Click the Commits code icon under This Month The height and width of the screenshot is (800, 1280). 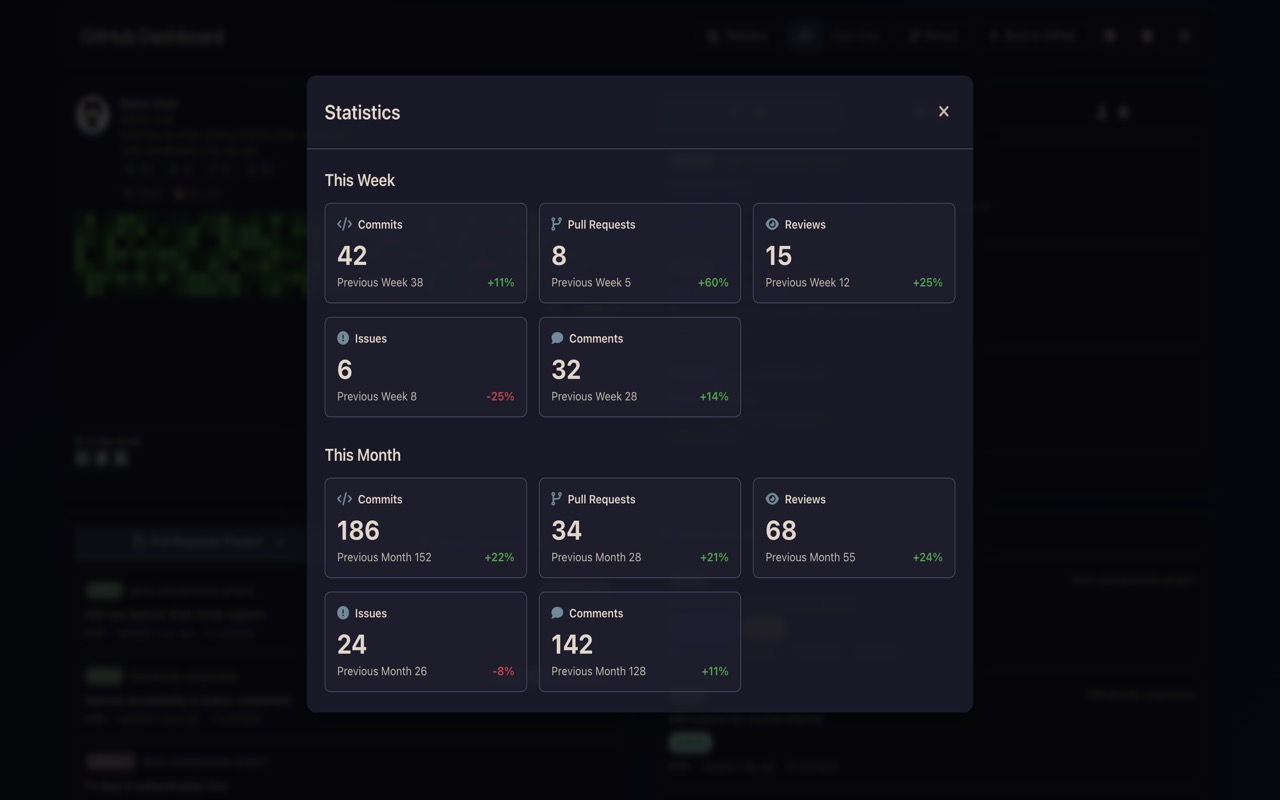[x=344, y=499]
